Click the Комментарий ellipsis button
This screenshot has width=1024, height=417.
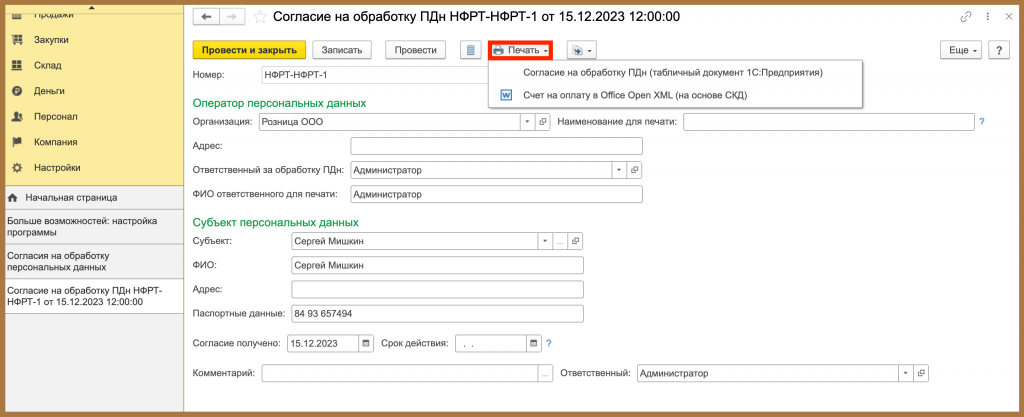545,373
